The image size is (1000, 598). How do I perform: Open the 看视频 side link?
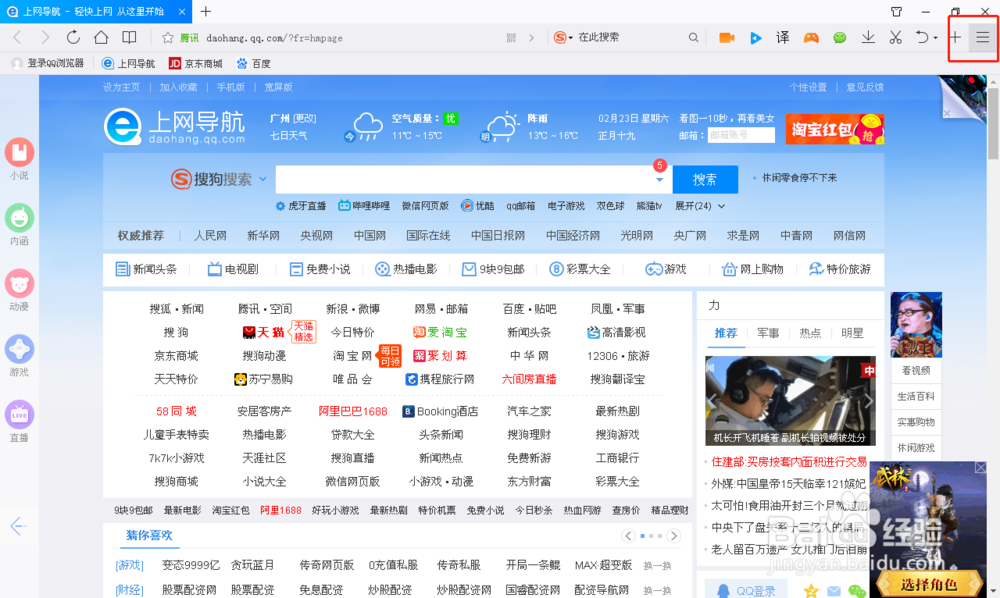(916, 370)
